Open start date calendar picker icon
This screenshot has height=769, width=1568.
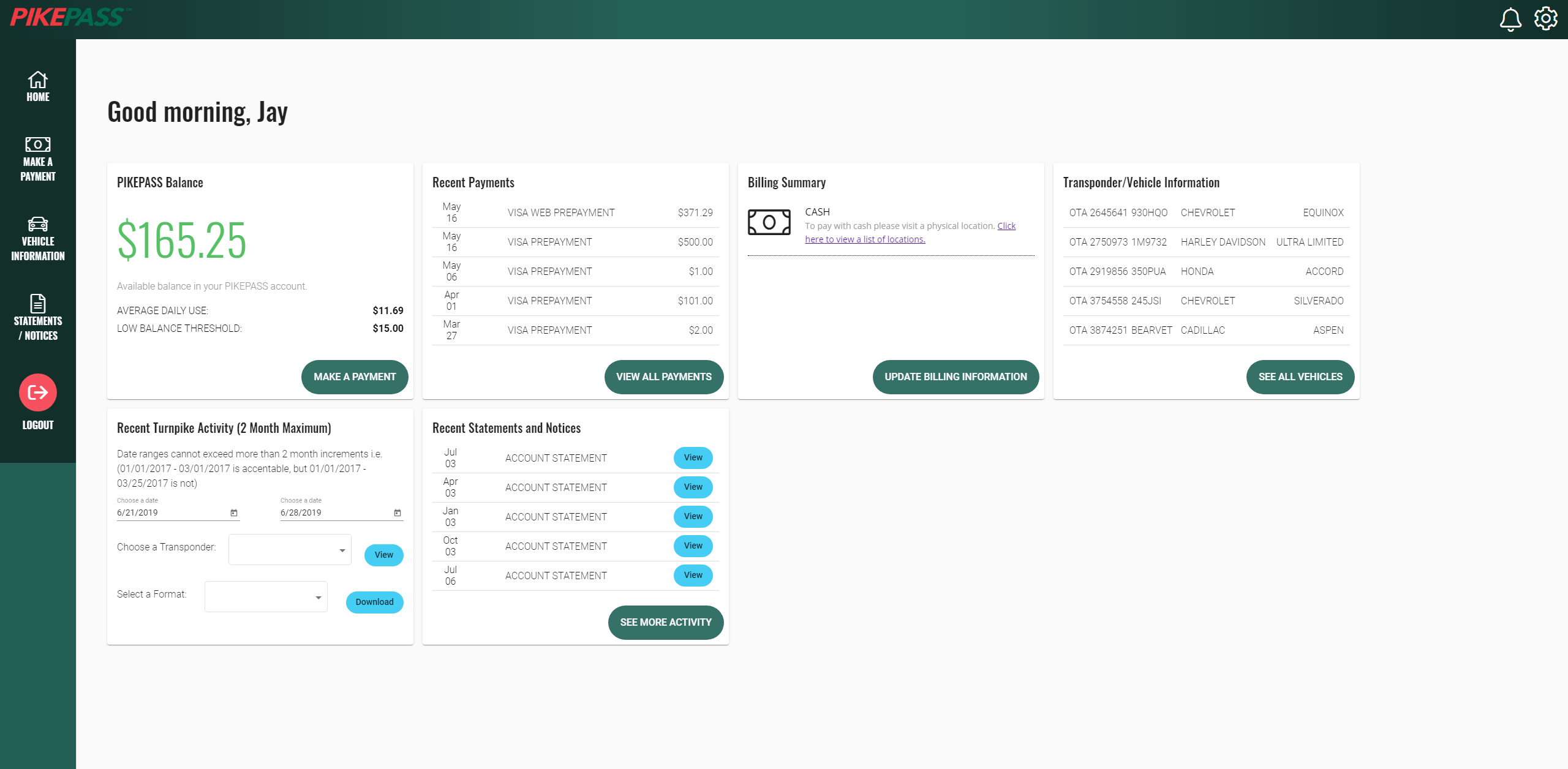(234, 513)
